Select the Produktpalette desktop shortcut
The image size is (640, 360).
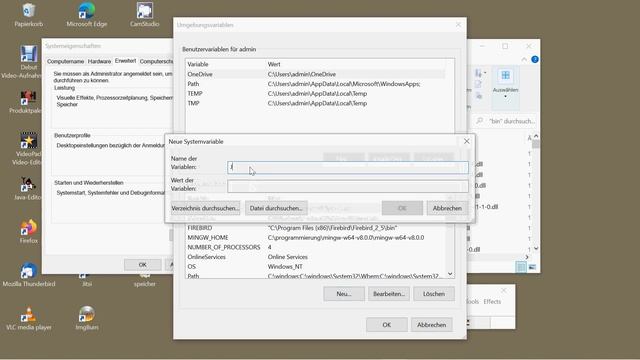click(27, 102)
